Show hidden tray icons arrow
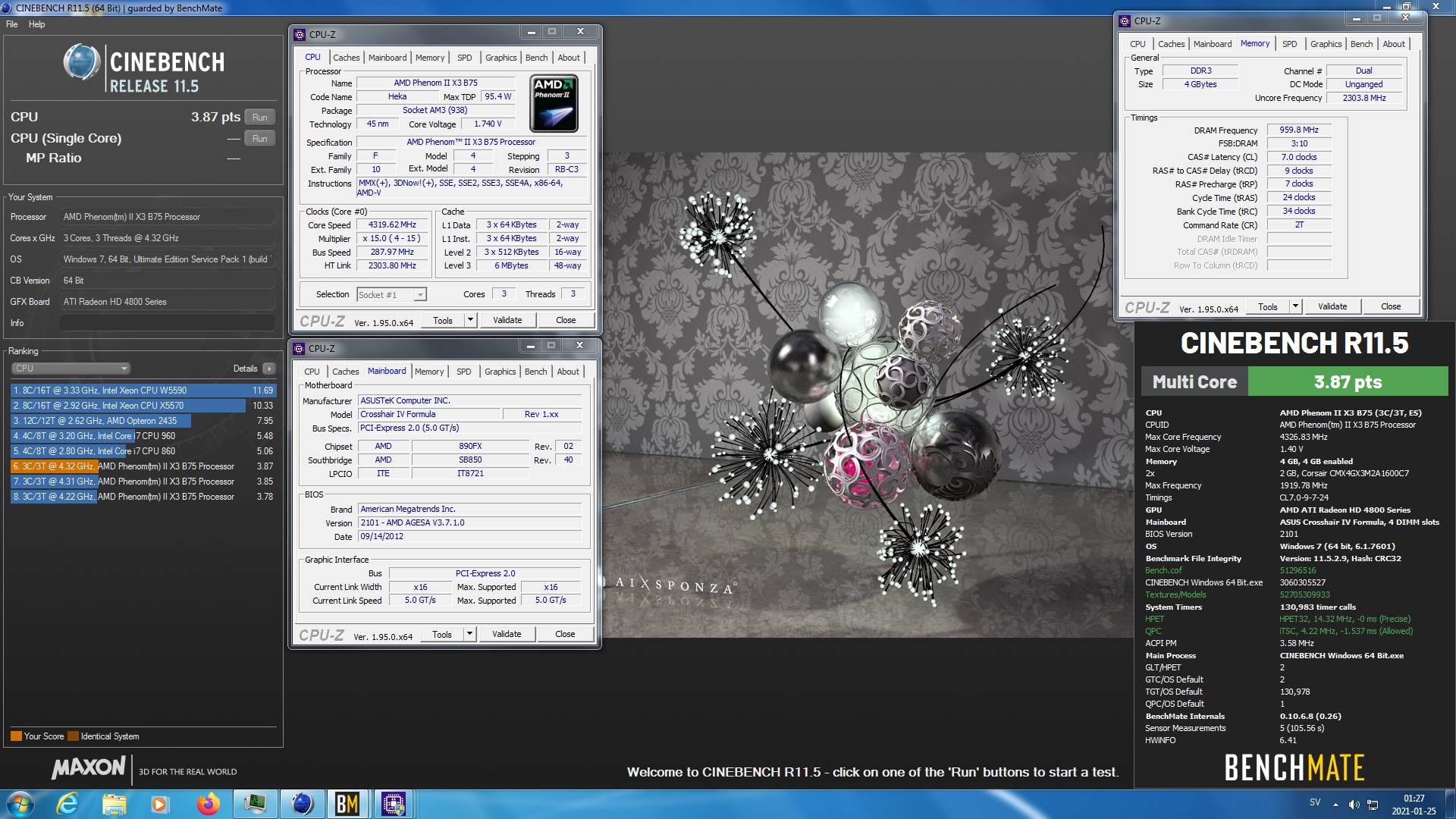 click(x=1335, y=805)
